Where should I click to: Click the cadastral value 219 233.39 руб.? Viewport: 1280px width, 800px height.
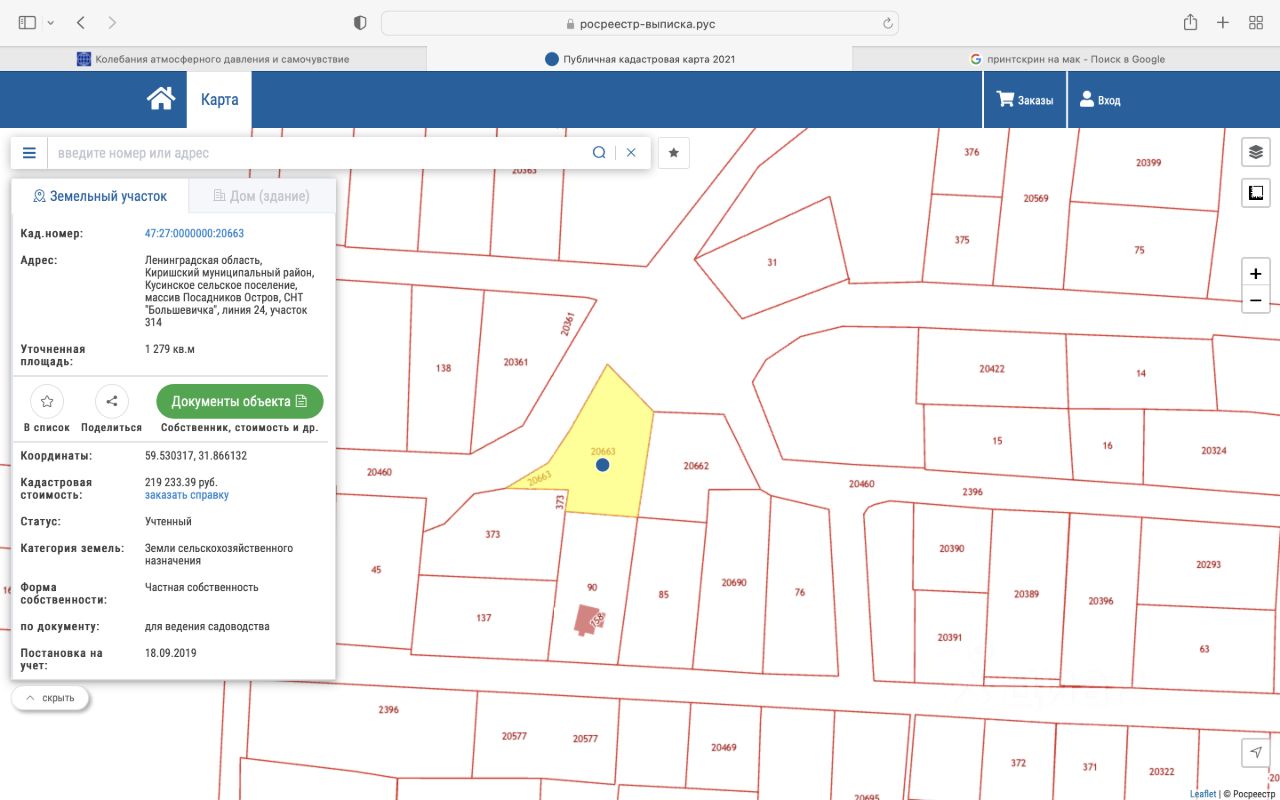pos(181,482)
